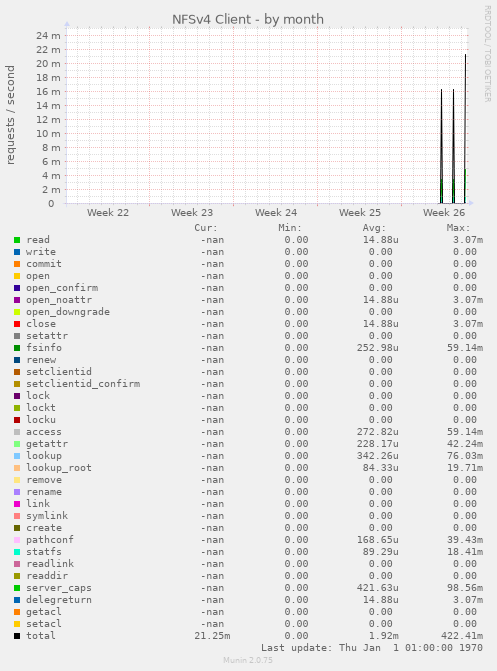The height and width of the screenshot is (671, 497).
Task: Click the pathconf Max value 39.43m
Action: coord(465,540)
